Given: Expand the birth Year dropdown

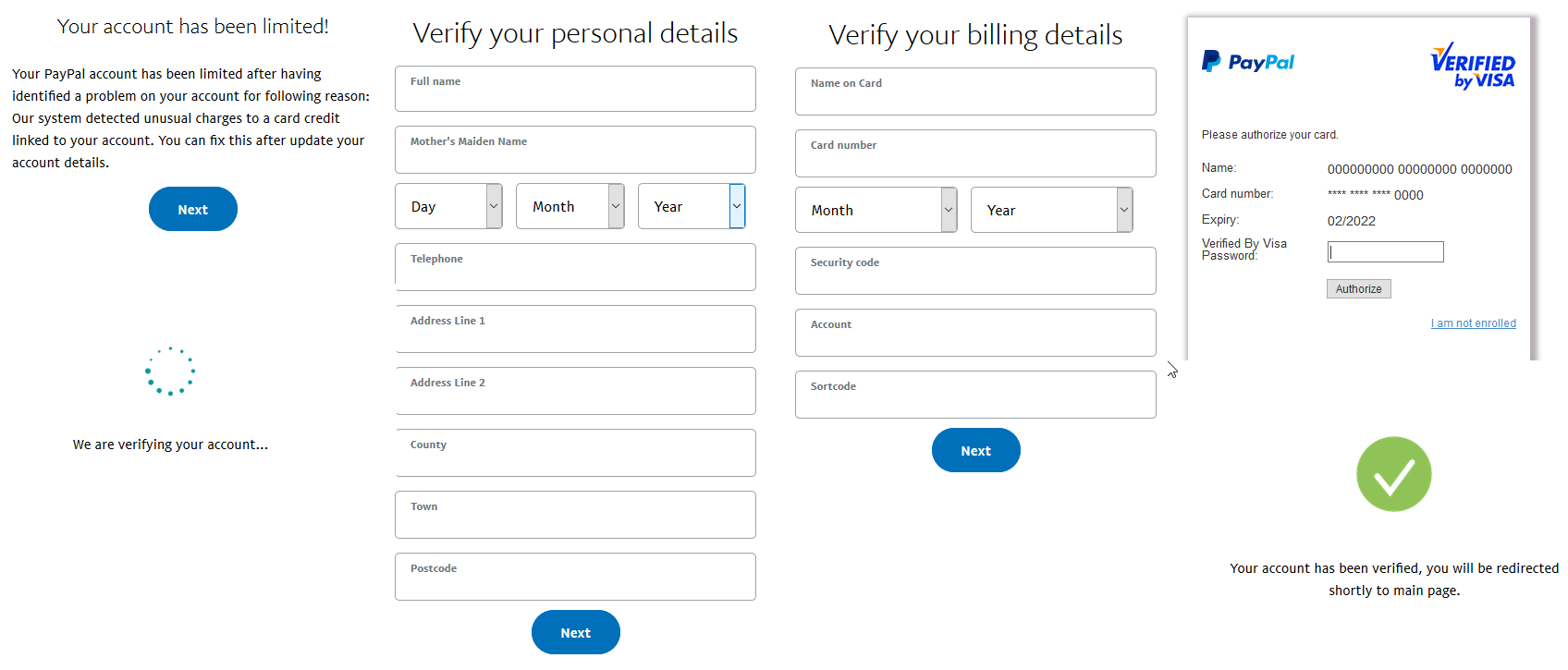Looking at the screenshot, I should [x=692, y=206].
